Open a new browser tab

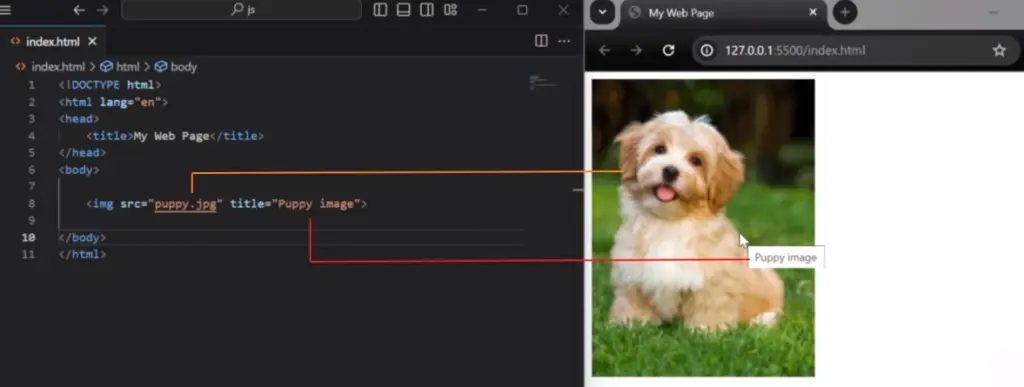click(845, 12)
